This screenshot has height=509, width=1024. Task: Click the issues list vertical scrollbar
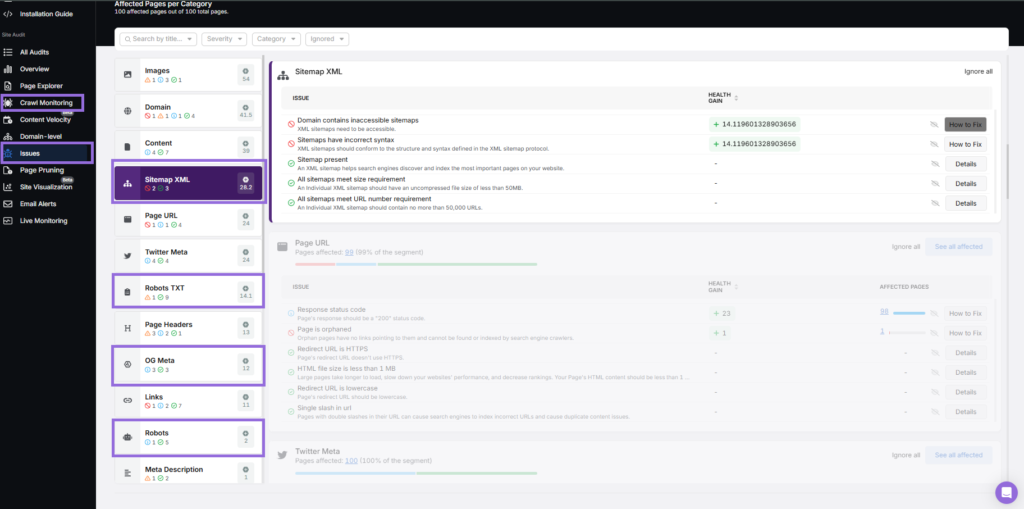pos(1009,170)
